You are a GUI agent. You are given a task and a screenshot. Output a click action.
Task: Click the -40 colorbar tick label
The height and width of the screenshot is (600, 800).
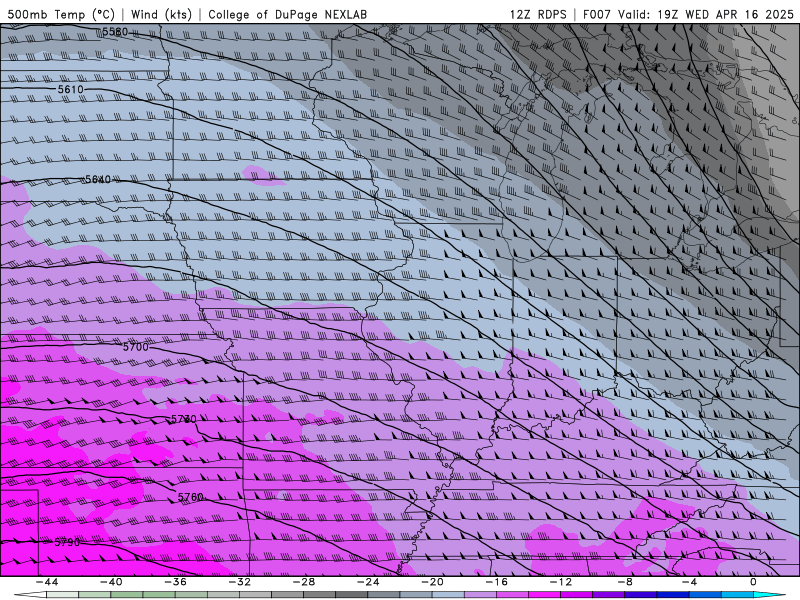(x=111, y=582)
